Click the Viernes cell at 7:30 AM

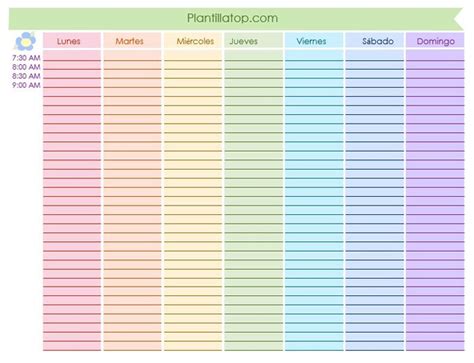[314, 56]
